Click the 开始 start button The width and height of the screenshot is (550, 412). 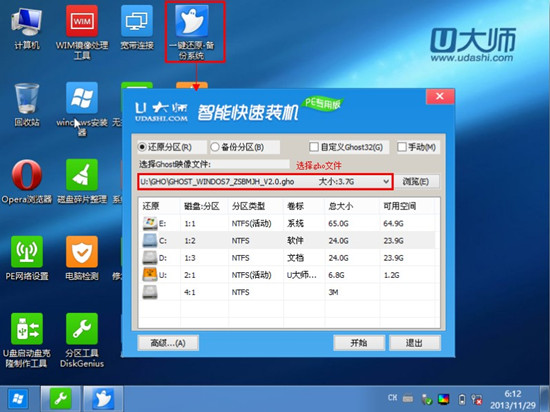click(x=359, y=343)
